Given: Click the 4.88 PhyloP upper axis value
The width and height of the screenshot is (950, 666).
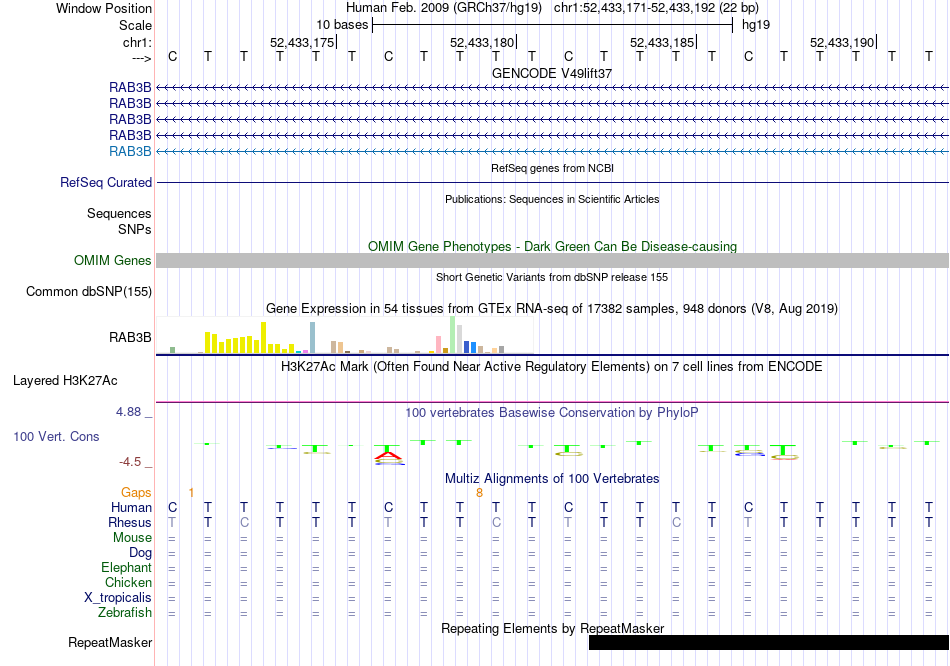Looking at the screenshot, I should coord(128,412).
